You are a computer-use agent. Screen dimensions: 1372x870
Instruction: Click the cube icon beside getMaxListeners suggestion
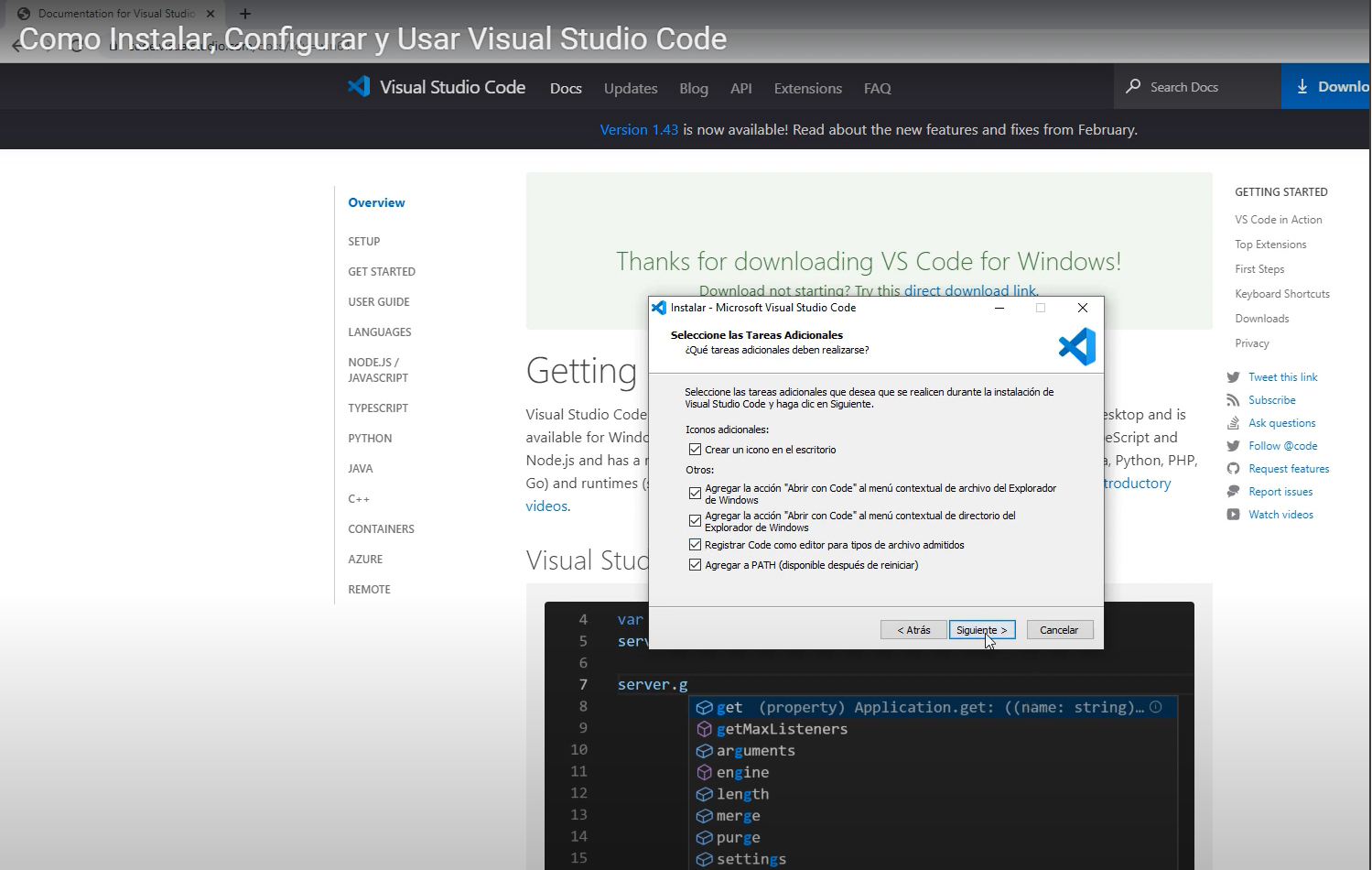705,728
